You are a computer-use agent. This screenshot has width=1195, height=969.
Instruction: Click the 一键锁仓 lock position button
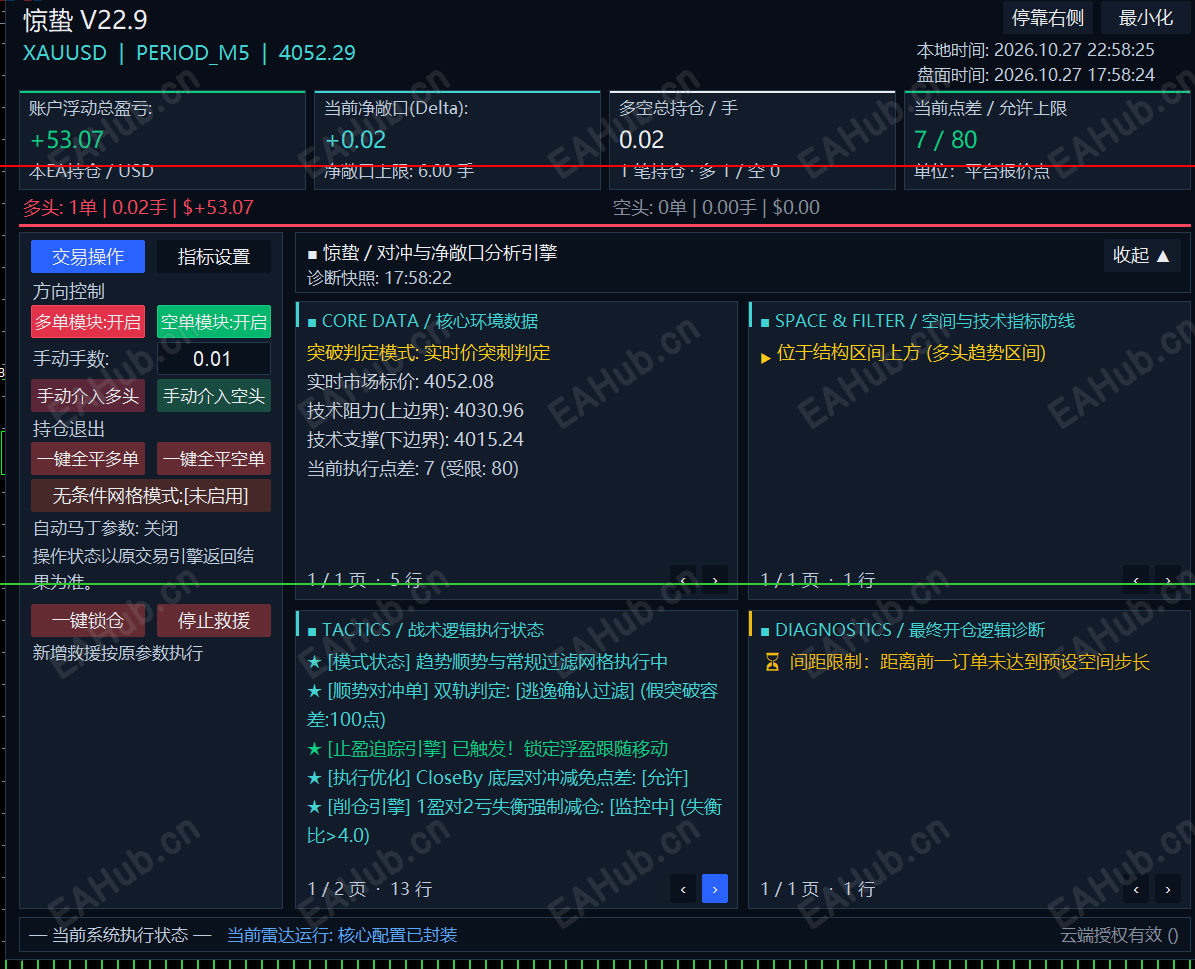pyautogui.click(x=88, y=621)
